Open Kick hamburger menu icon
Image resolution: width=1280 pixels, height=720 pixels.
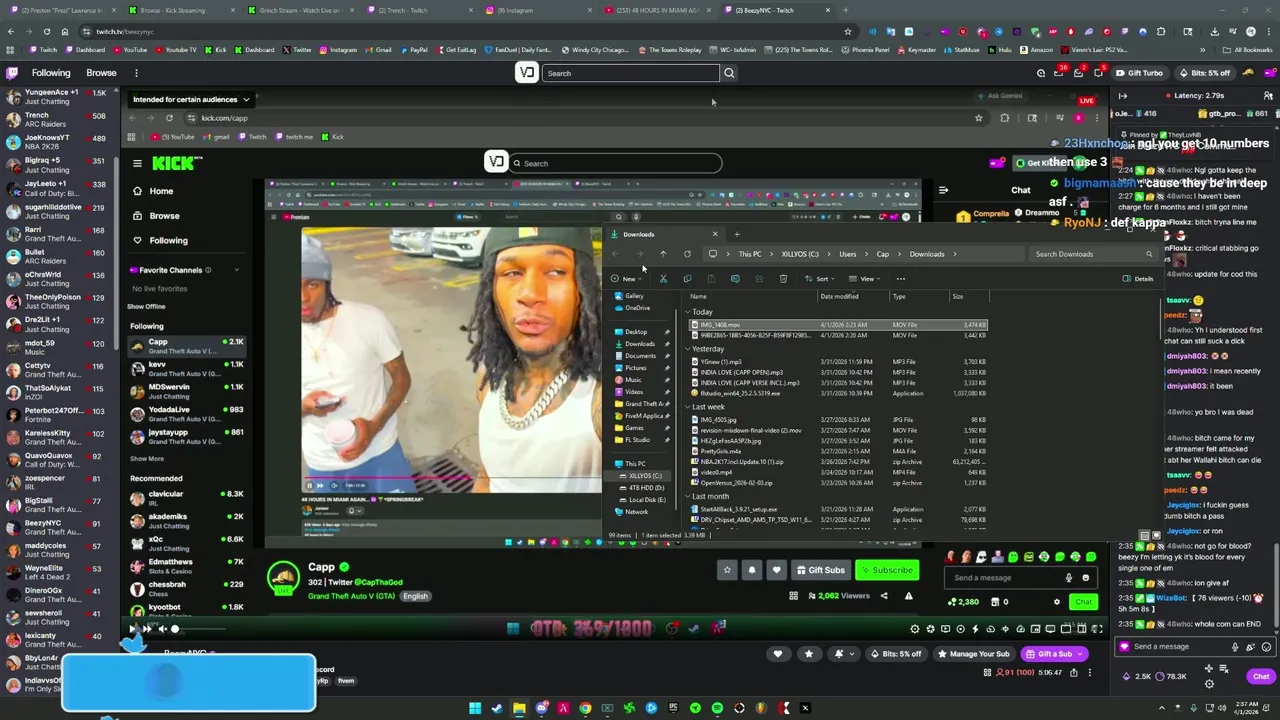point(137,163)
